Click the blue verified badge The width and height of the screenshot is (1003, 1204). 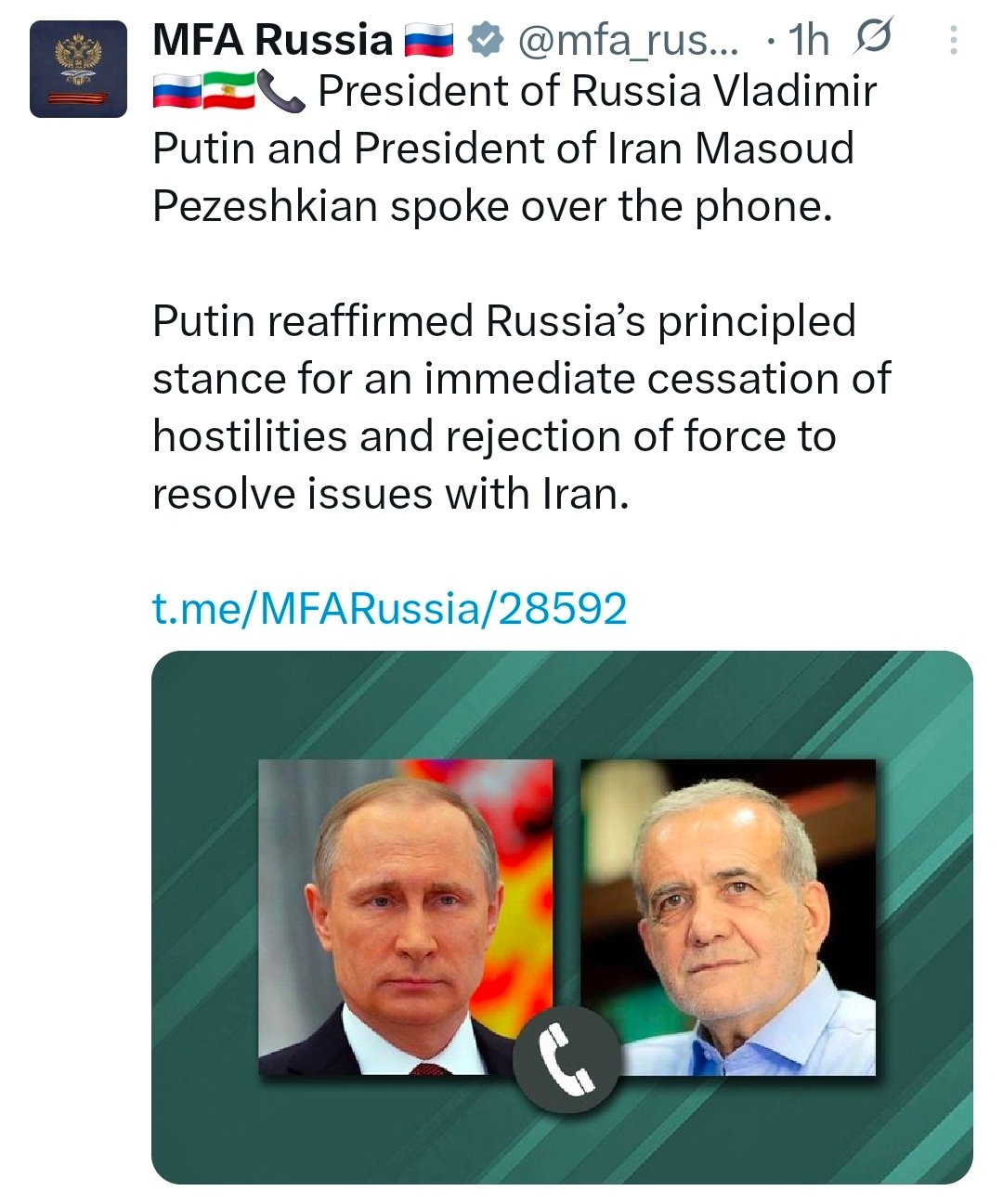tap(485, 40)
